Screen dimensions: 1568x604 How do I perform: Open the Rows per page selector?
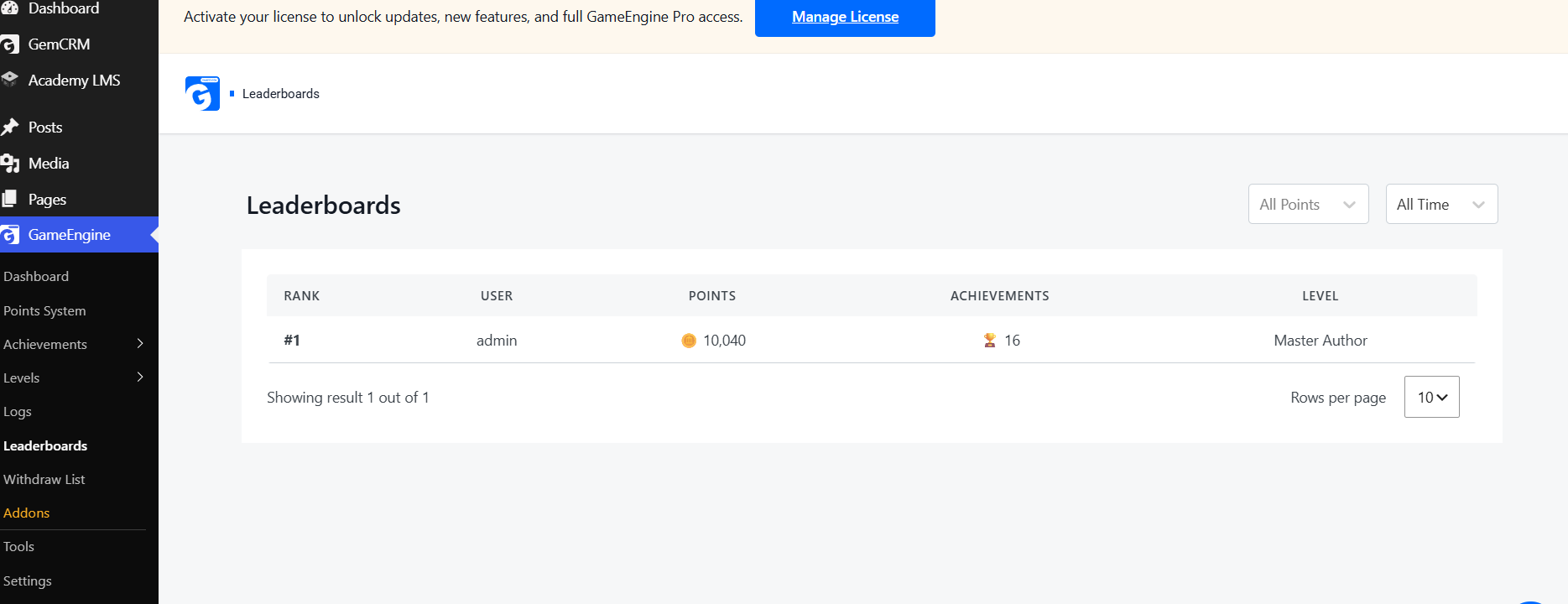1431,397
